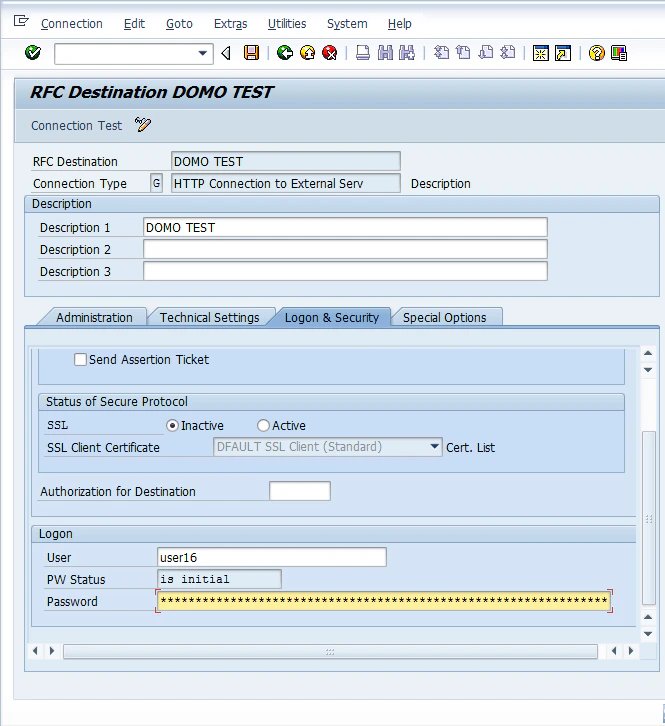This screenshot has width=665, height=726.
Task: Click the Authorization for Destination field
Action: [300, 491]
